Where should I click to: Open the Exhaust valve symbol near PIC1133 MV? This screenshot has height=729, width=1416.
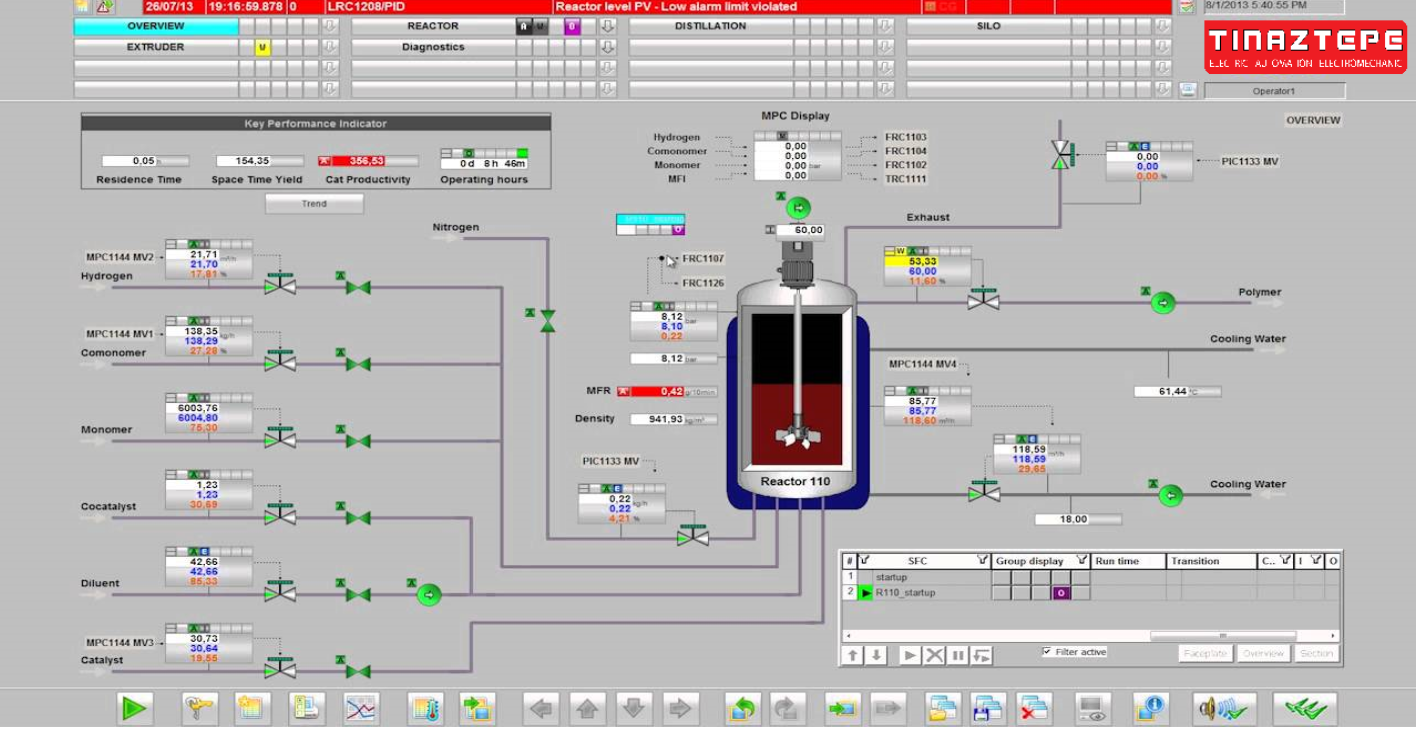click(x=1060, y=156)
